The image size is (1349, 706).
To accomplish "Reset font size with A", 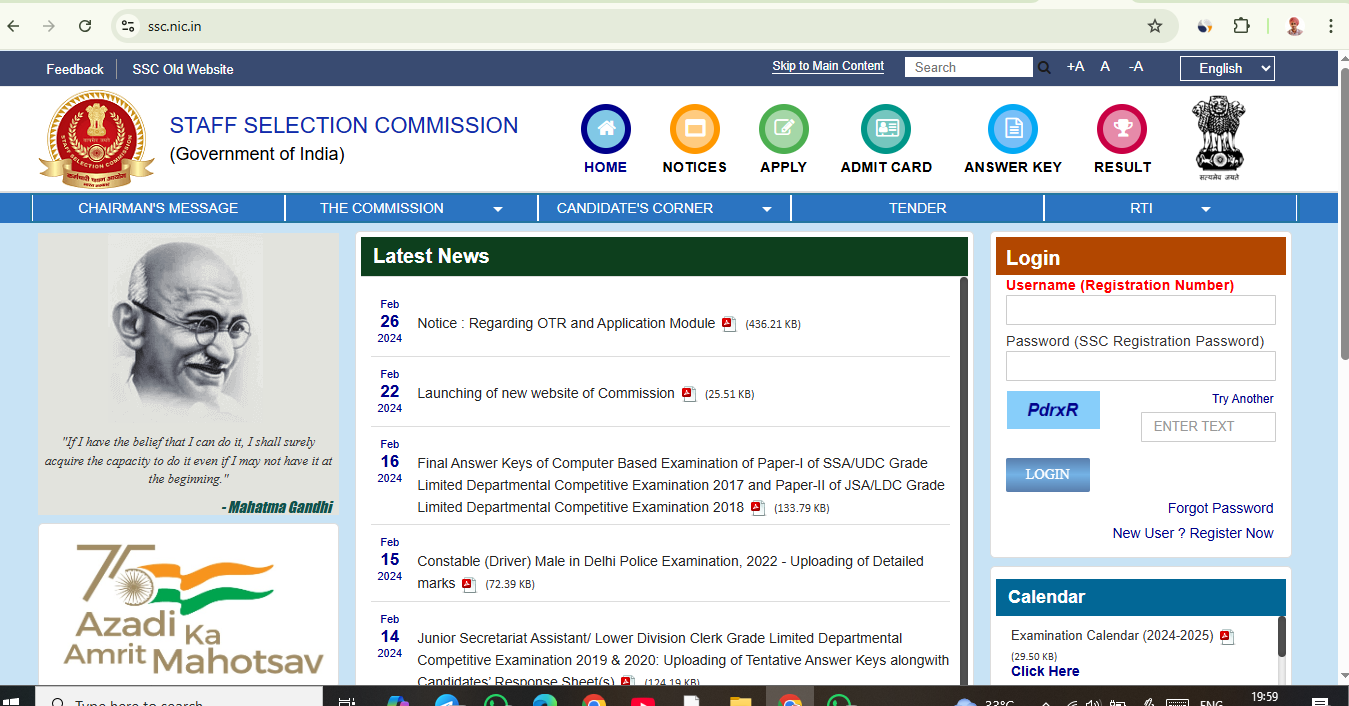I will click(x=1105, y=67).
